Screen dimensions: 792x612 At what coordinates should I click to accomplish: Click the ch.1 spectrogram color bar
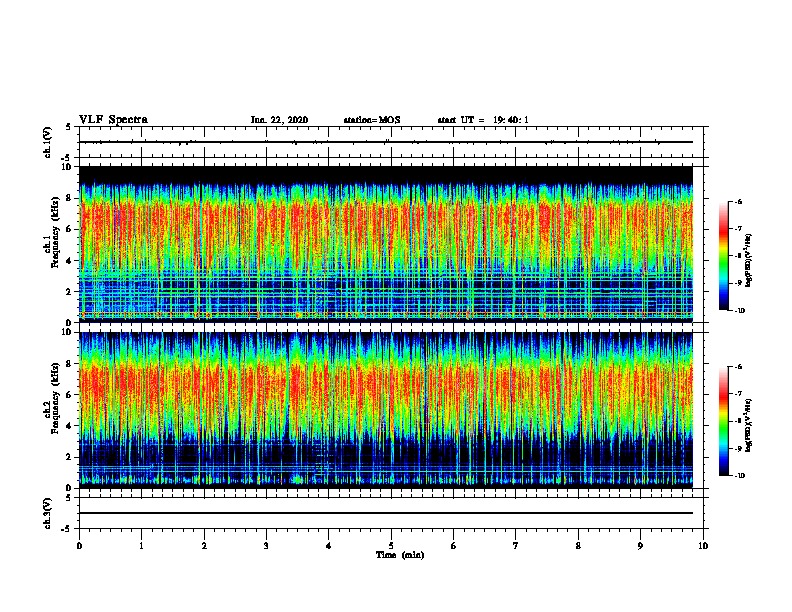(724, 256)
